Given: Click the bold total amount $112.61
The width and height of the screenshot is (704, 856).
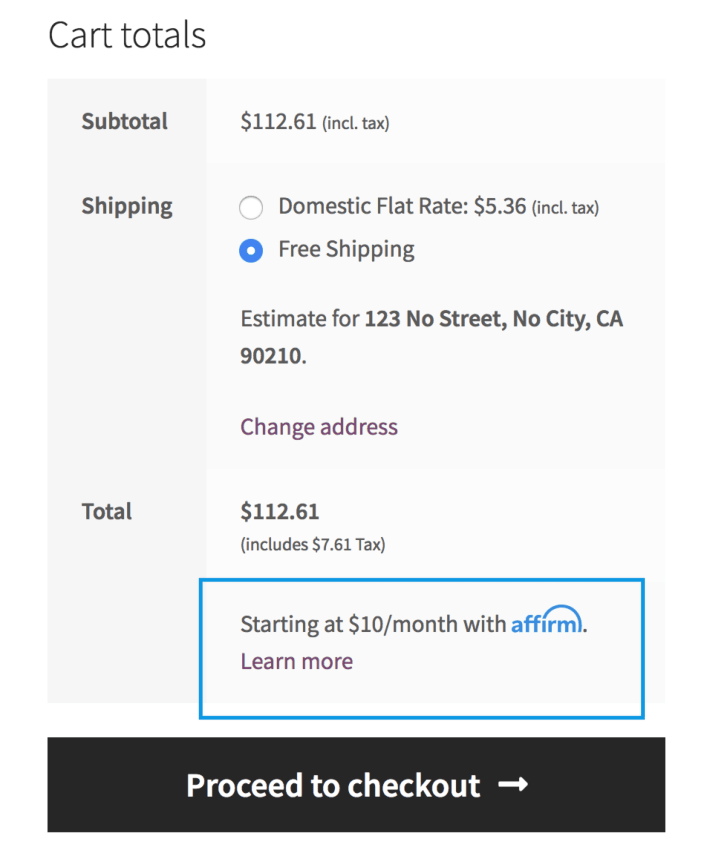Looking at the screenshot, I should click(x=280, y=512).
